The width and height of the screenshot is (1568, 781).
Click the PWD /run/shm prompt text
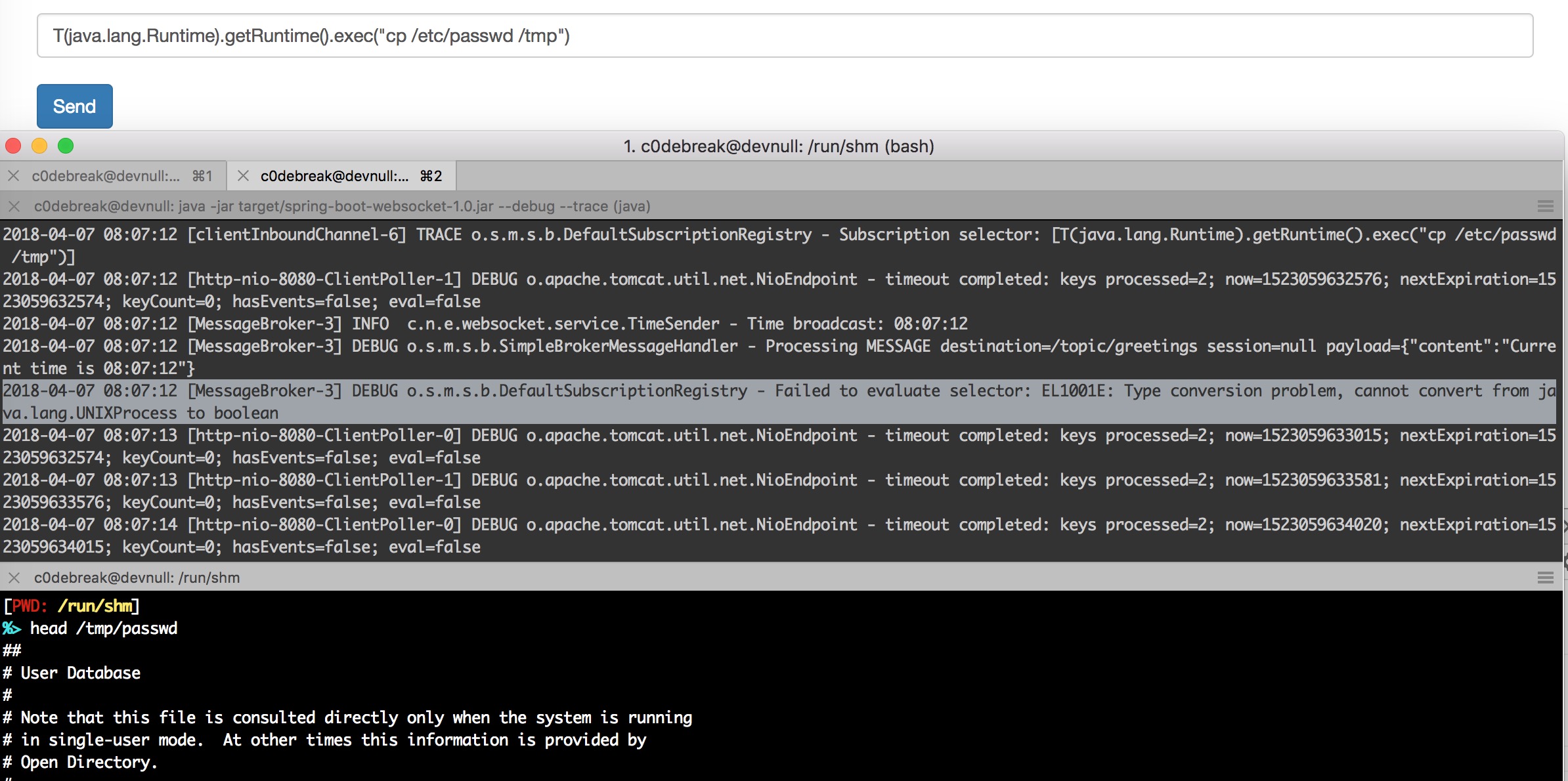pyautogui.click(x=72, y=606)
